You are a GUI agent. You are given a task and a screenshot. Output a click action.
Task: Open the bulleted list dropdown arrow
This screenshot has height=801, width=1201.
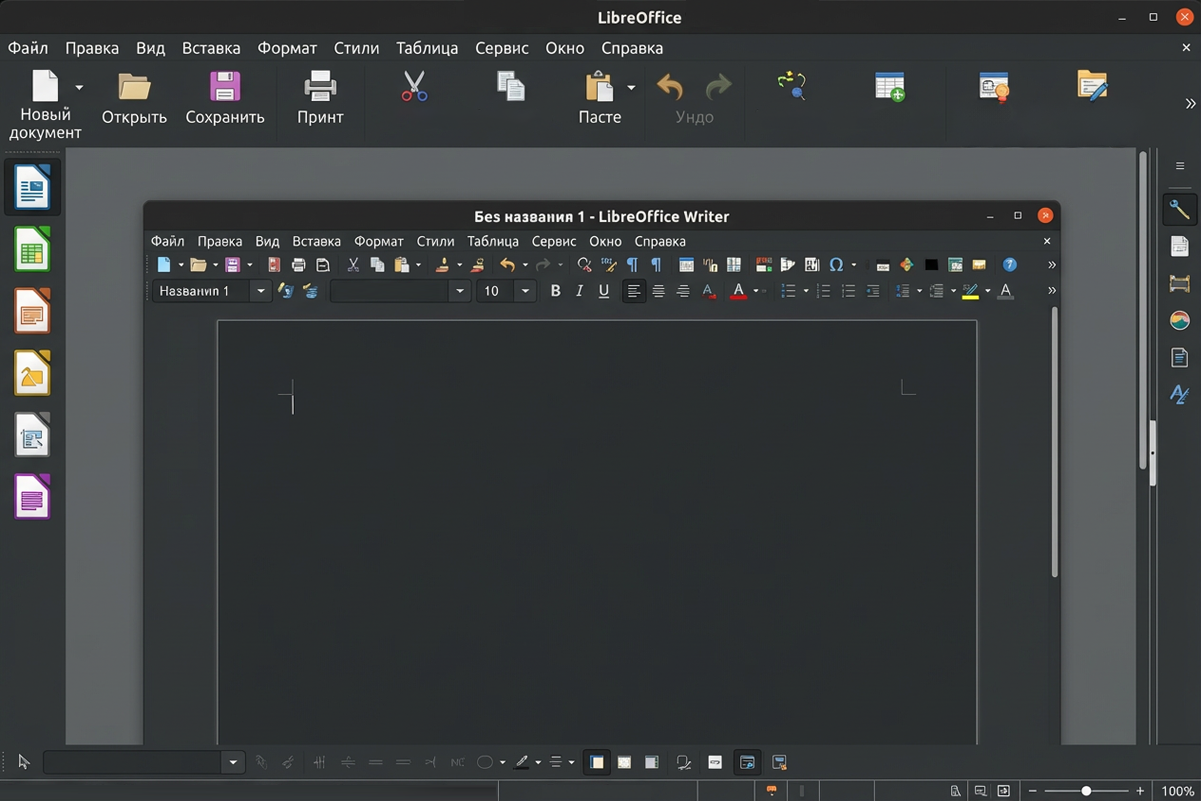806,291
